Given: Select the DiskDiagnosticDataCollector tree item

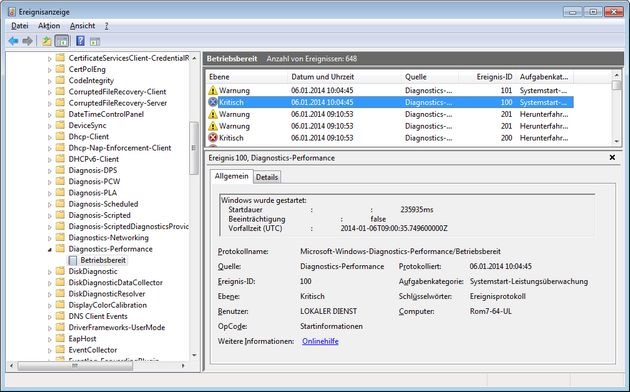Looking at the screenshot, I should tap(115, 282).
